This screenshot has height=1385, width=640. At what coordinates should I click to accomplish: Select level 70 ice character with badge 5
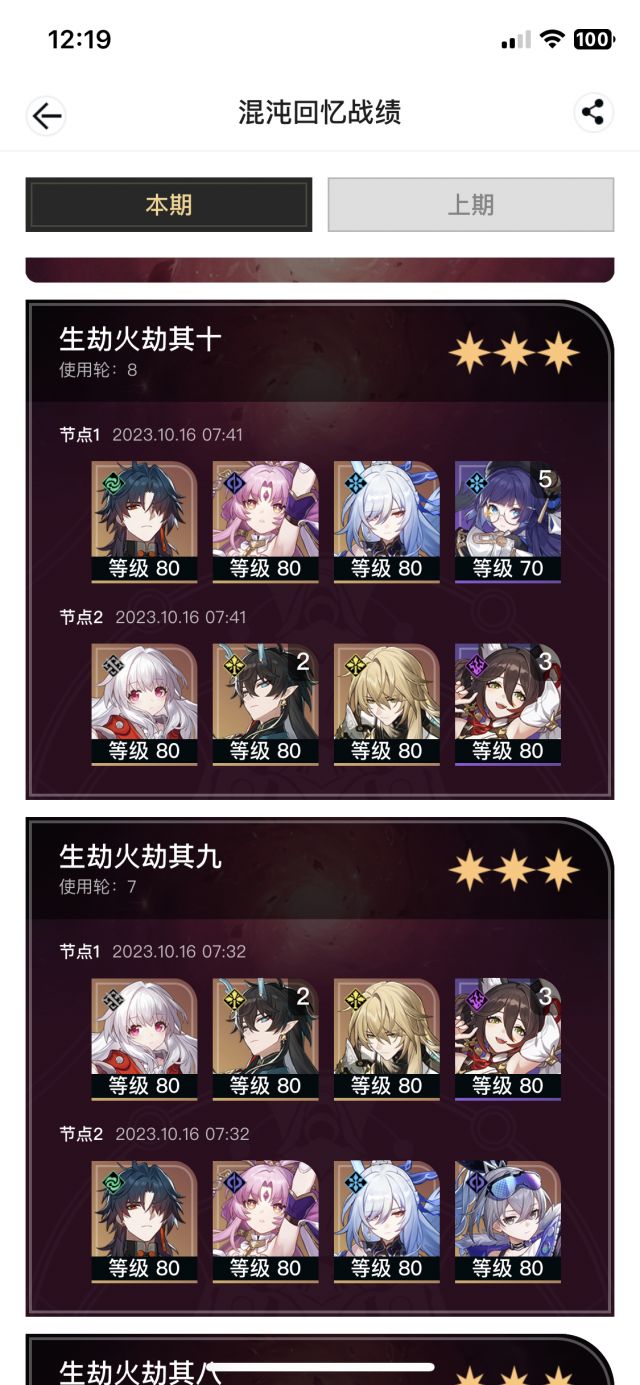click(508, 522)
